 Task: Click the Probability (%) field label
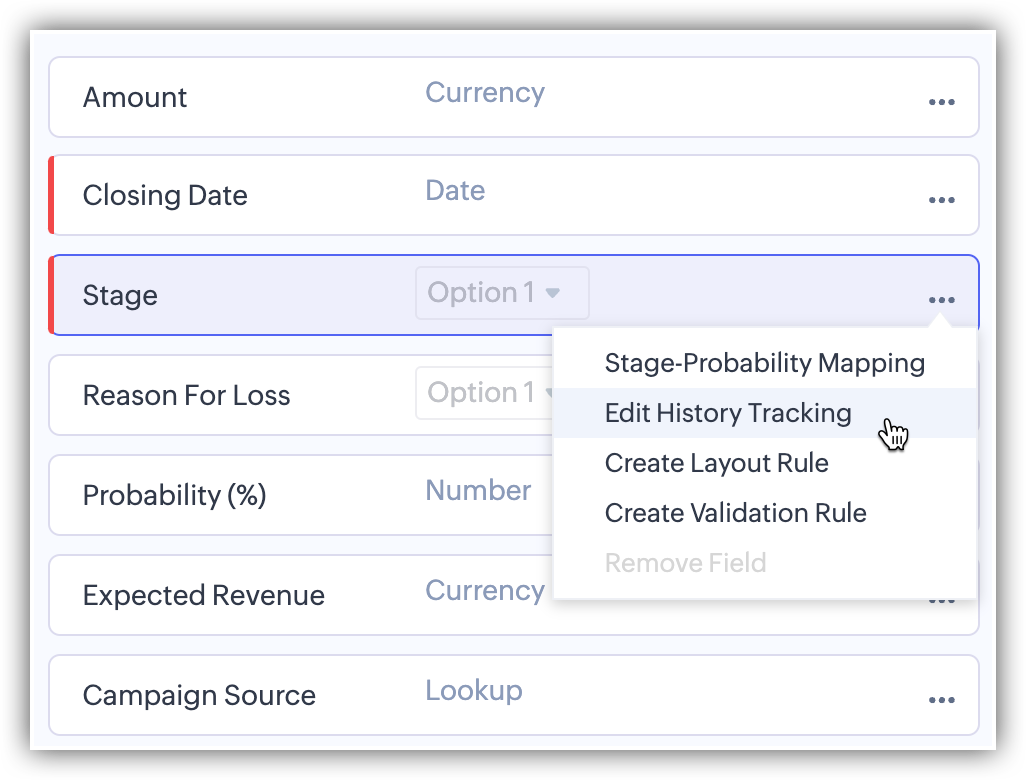point(174,495)
